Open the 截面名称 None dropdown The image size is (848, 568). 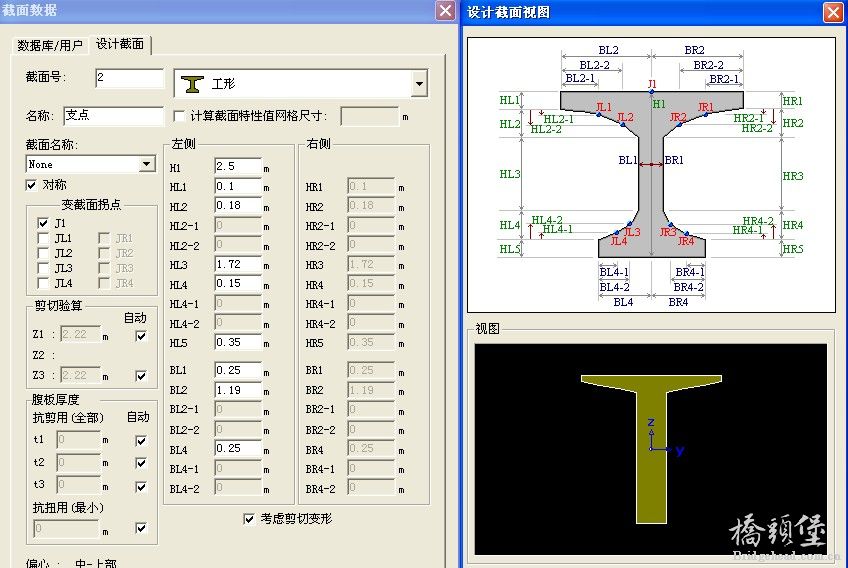click(147, 164)
